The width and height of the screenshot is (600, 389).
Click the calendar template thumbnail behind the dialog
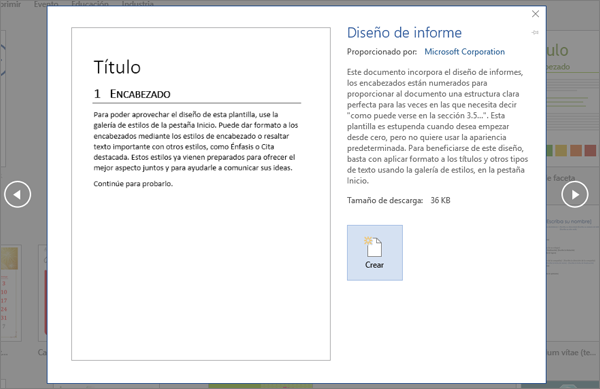pos(11,293)
